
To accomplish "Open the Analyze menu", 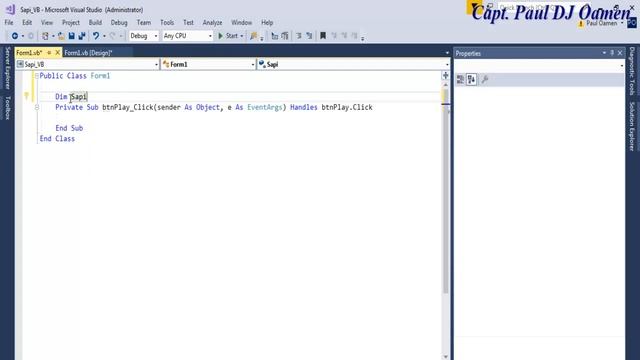I will pos(212,22).
